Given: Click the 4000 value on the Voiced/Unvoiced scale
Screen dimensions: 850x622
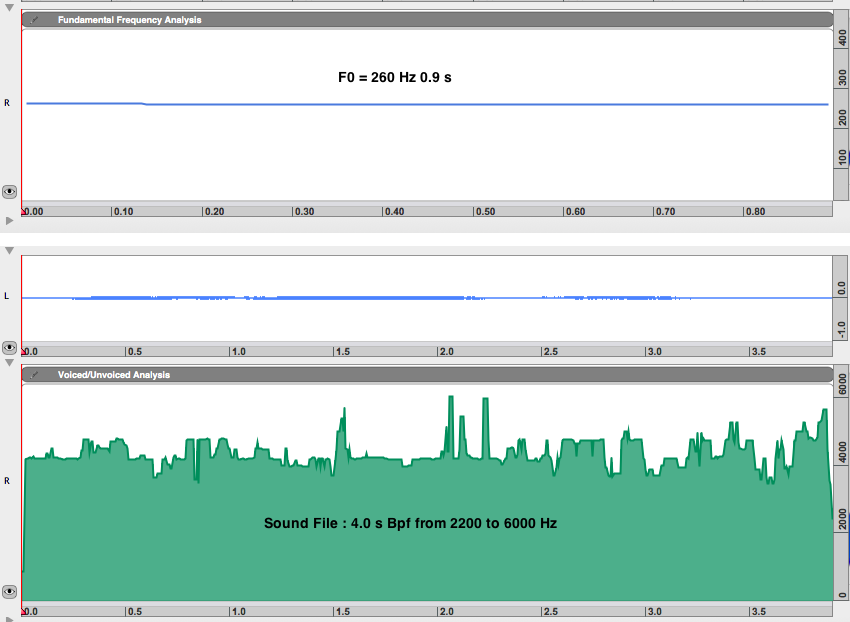Looking at the screenshot, I should pos(842,452).
